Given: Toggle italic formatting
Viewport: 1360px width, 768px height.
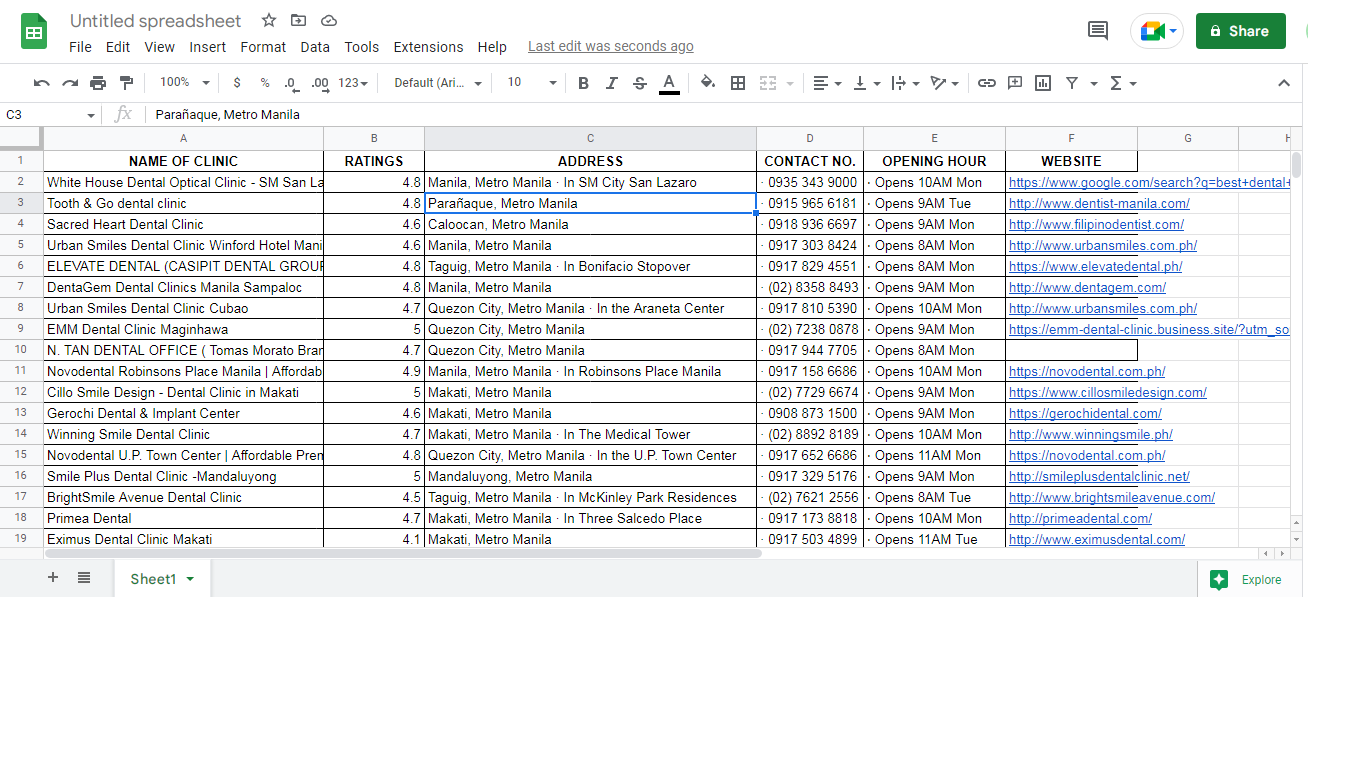Looking at the screenshot, I should pos(612,83).
